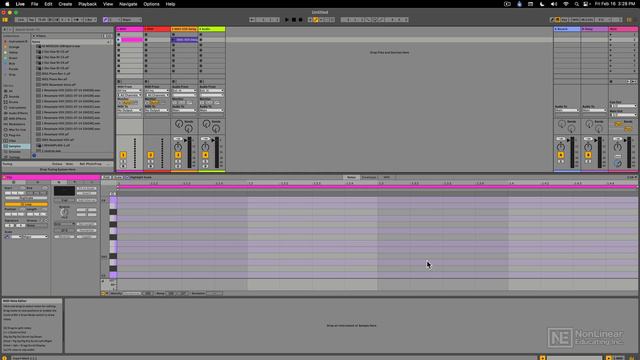The width and height of the screenshot is (640, 360).
Task: Click the 1 MIDI track title color bar
Action: tap(129, 29)
